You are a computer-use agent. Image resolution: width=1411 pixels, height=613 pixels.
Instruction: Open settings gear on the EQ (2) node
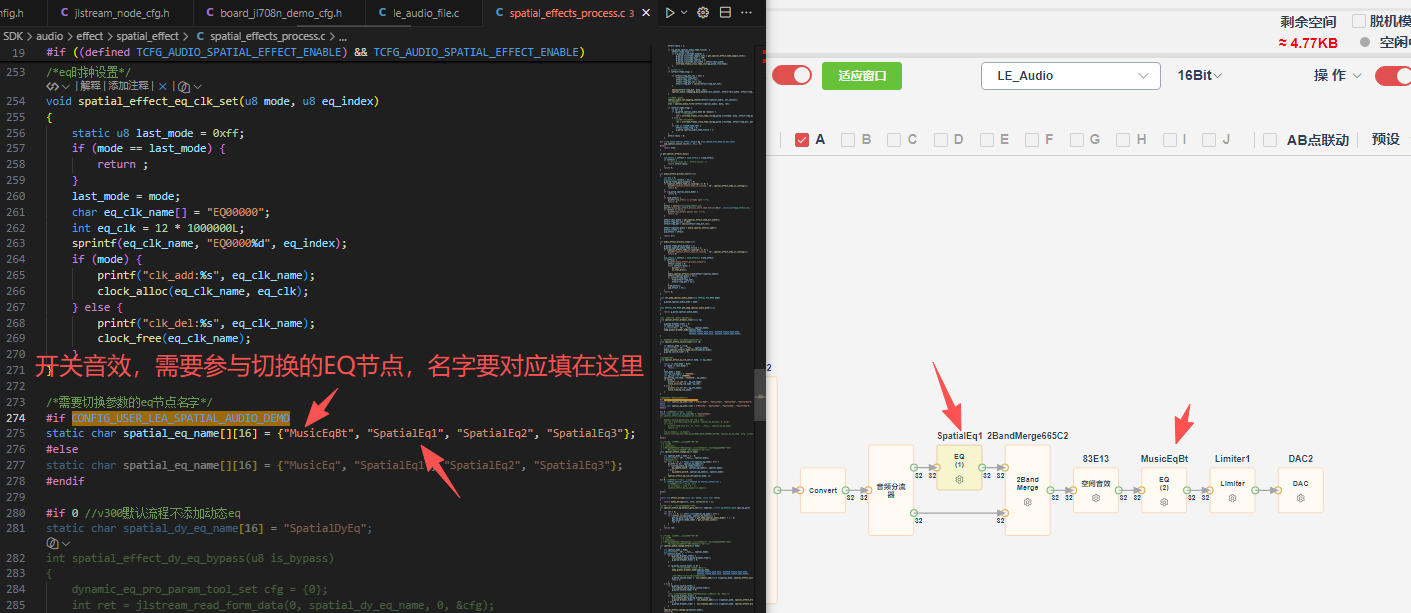coord(1164,502)
